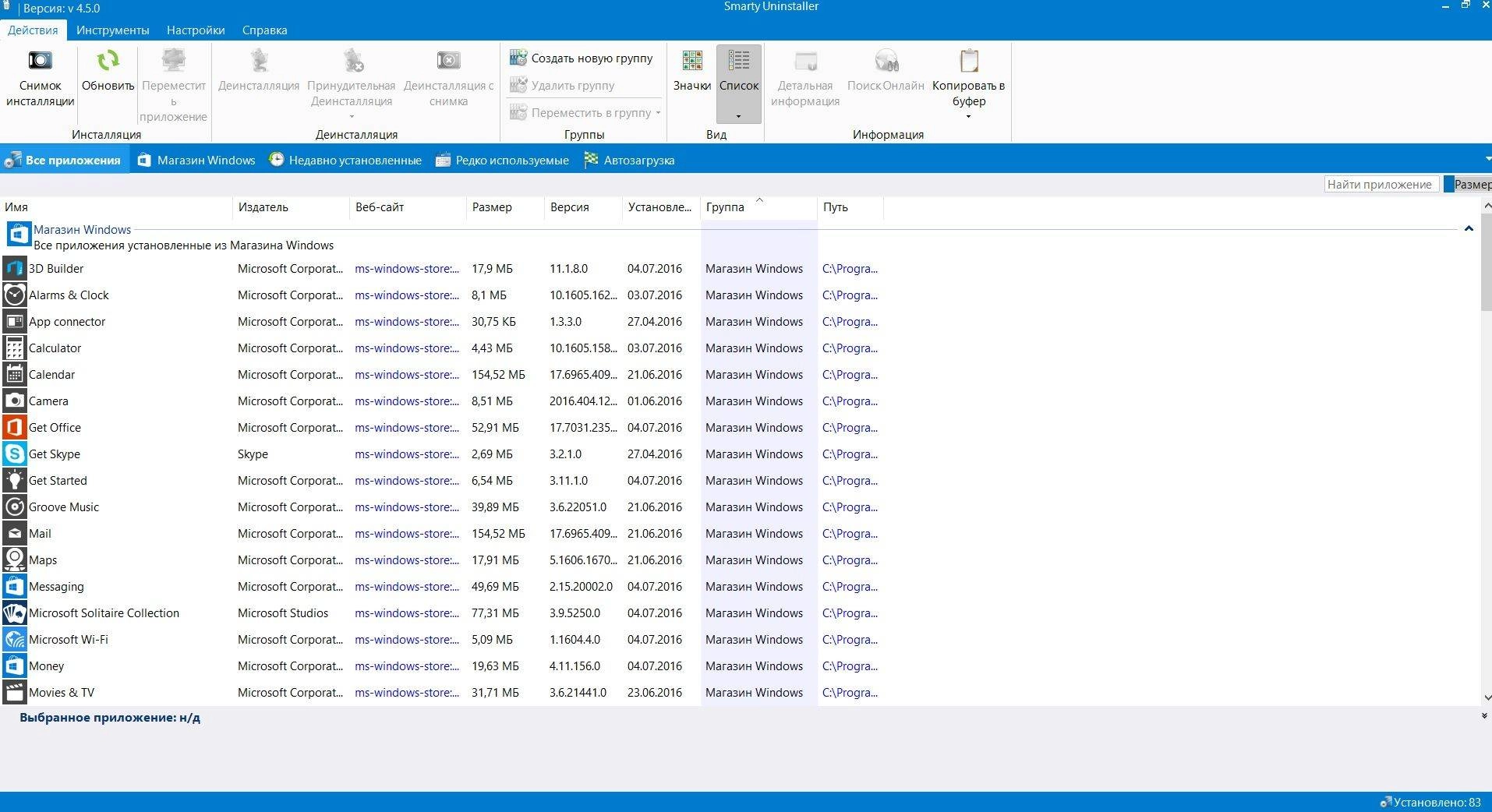Open Принудительная Деинсталляция dropdown arrow
Image resolution: width=1492 pixels, height=812 pixels.
point(352,117)
